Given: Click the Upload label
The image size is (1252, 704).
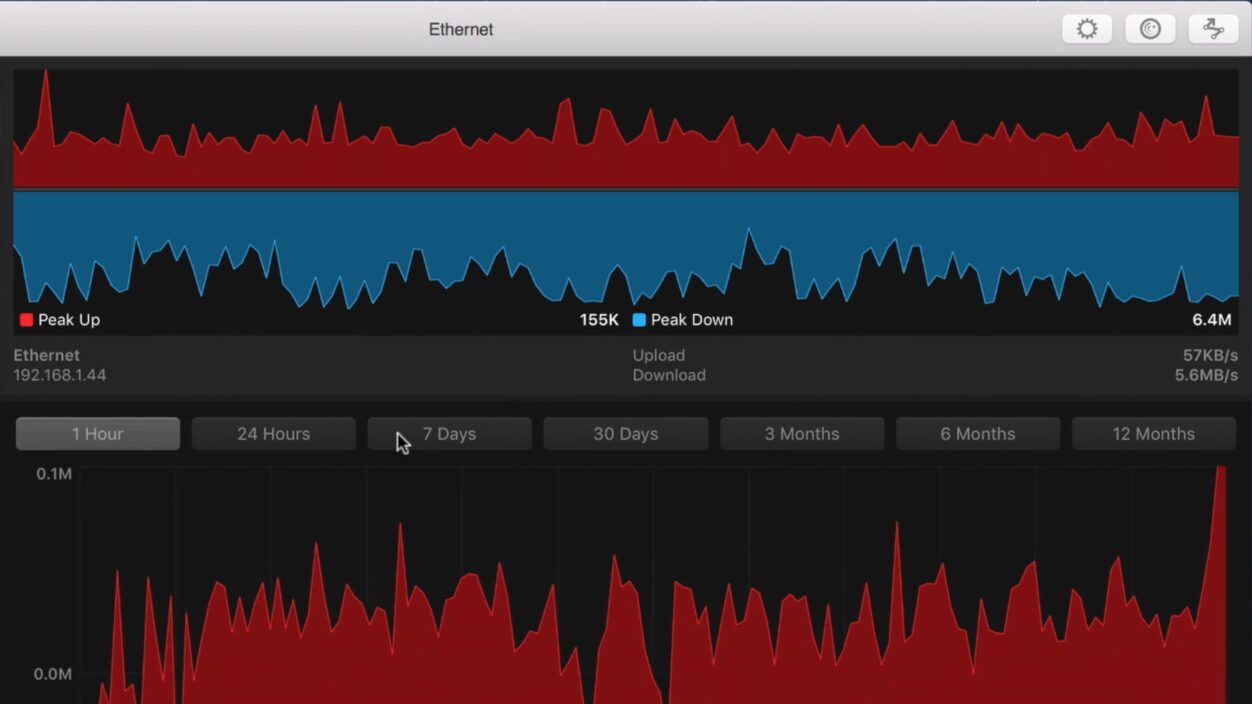Looking at the screenshot, I should (658, 355).
